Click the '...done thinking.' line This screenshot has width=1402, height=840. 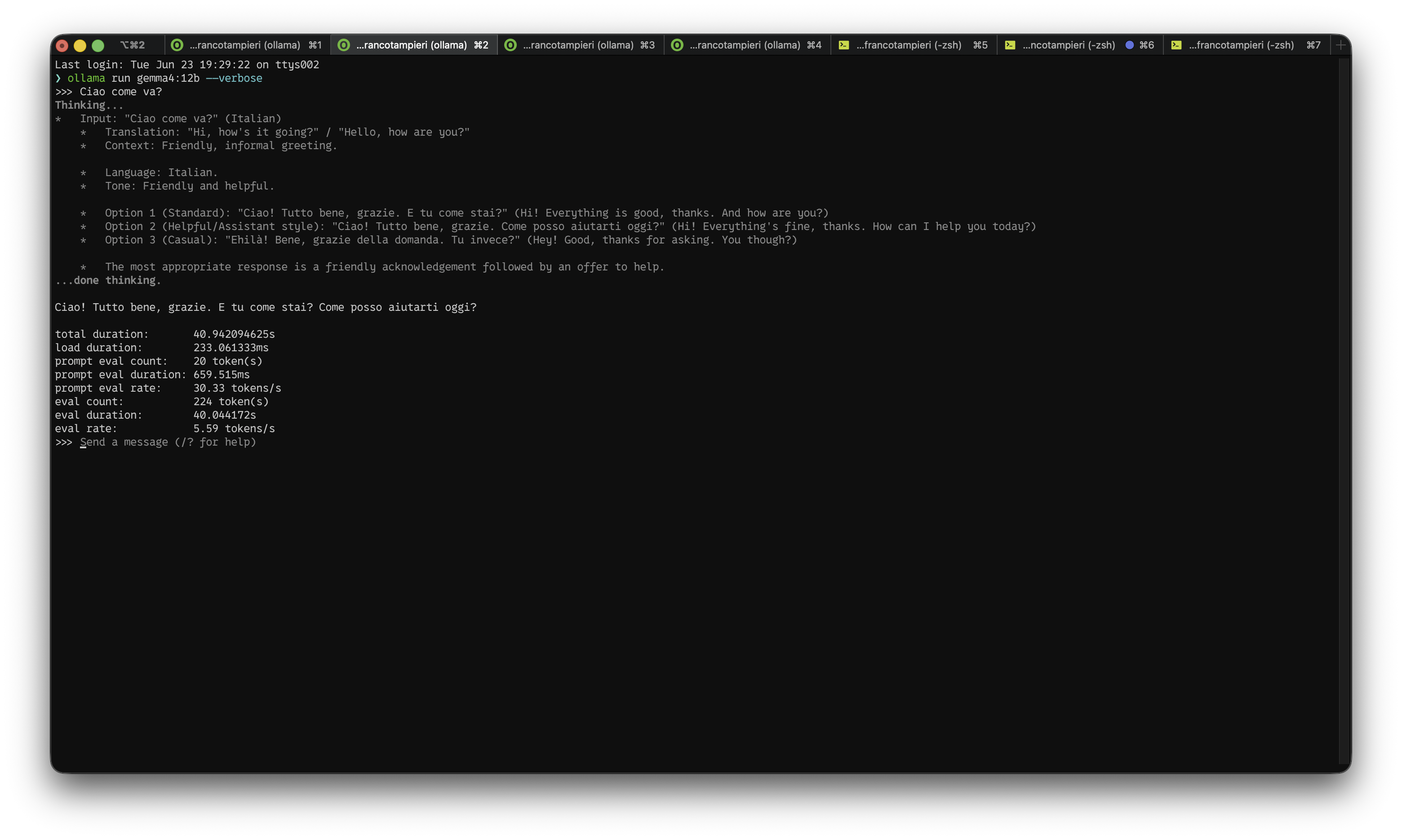coord(107,280)
